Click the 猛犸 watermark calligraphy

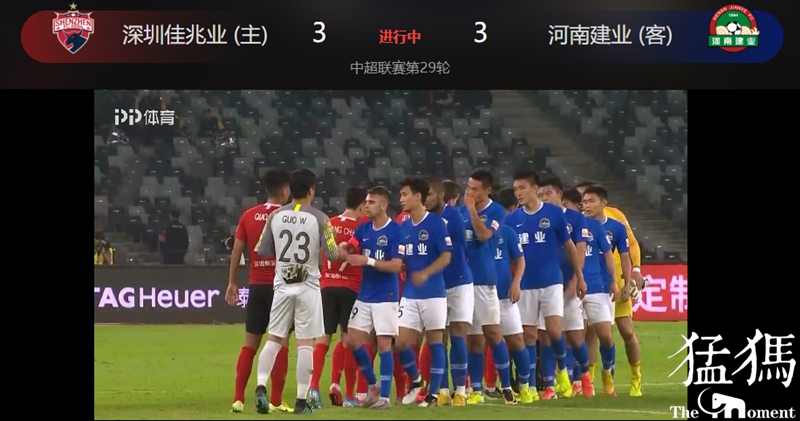pyautogui.click(x=734, y=359)
